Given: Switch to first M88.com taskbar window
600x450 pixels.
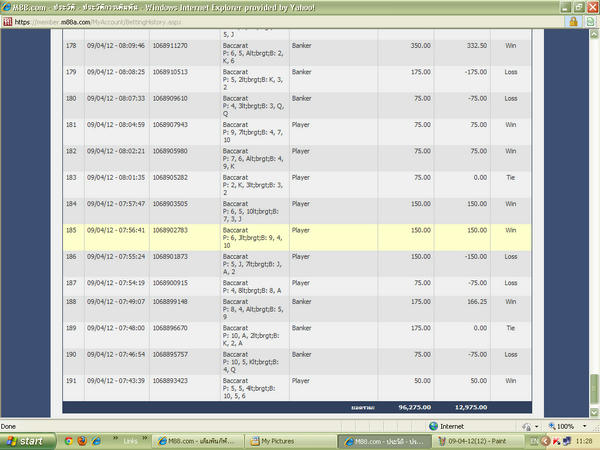Looking at the screenshot, I should click(x=197, y=441).
